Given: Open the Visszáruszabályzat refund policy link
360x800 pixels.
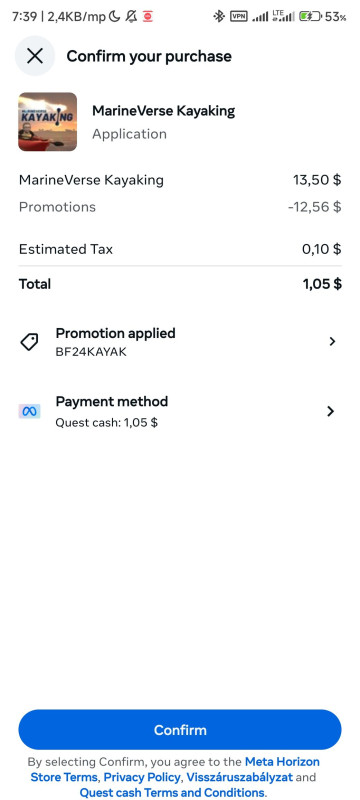Looking at the screenshot, I should (240, 777).
